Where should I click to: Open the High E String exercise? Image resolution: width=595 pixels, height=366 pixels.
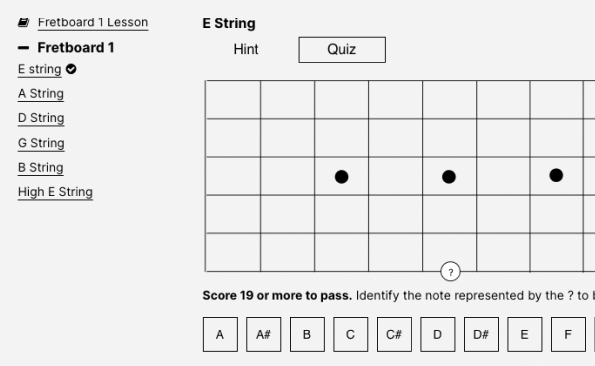coord(55,192)
